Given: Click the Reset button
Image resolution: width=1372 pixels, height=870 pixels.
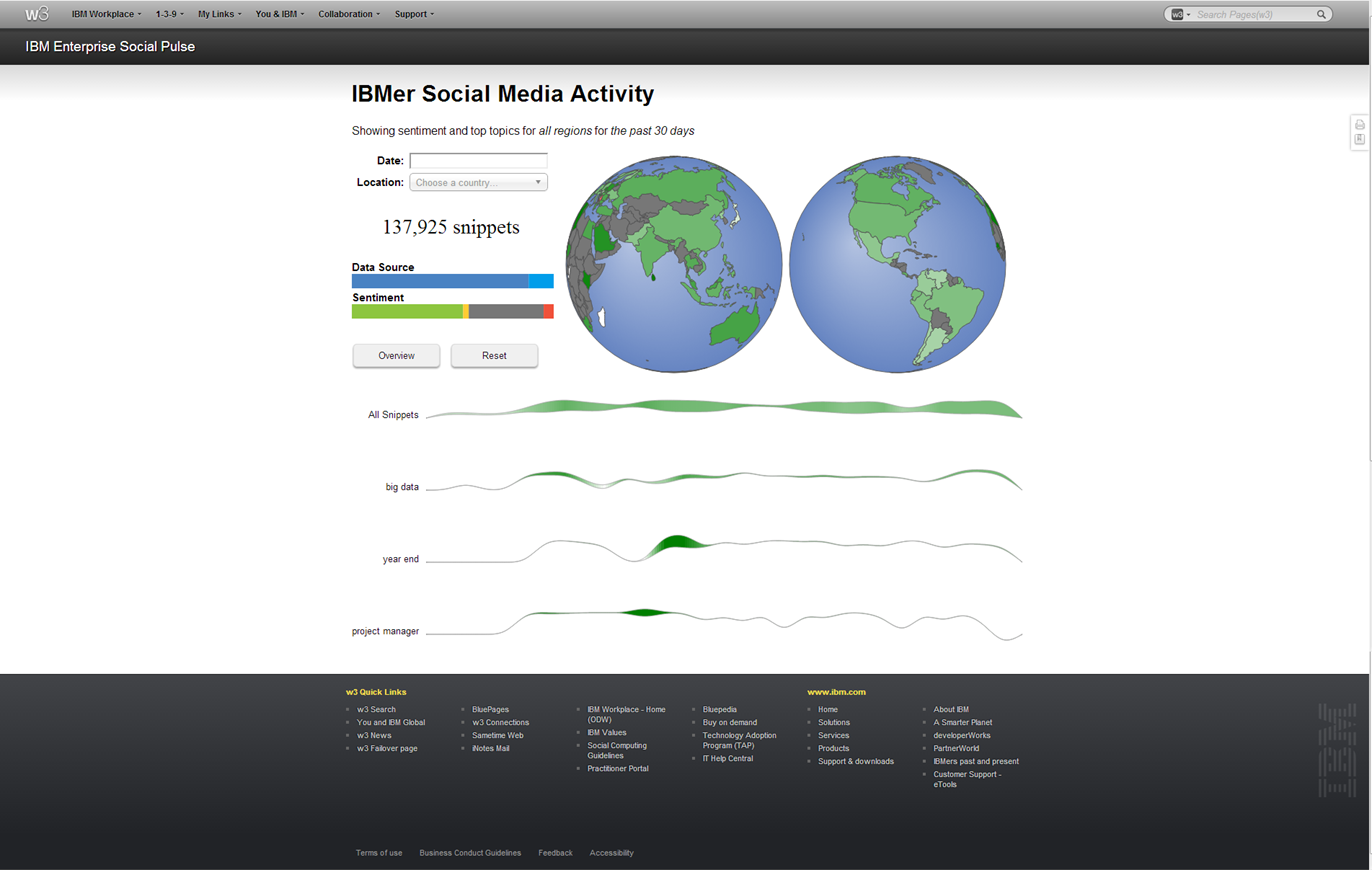Looking at the screenshot, I should click(494, 356).
